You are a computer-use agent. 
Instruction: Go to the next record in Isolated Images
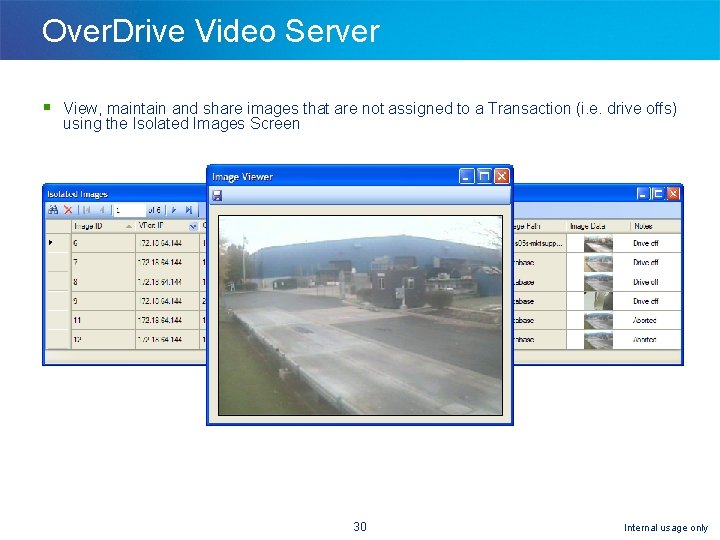pyautogui.click(x=174, y=210)
